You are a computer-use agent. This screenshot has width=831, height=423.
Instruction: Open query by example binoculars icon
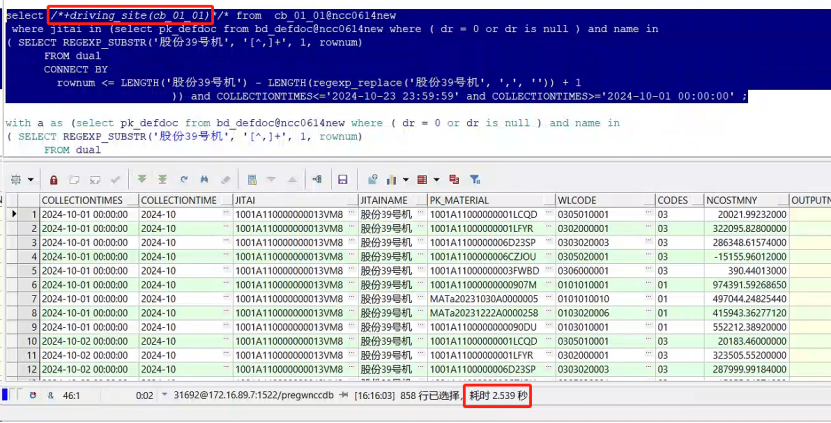coord(204,180)
